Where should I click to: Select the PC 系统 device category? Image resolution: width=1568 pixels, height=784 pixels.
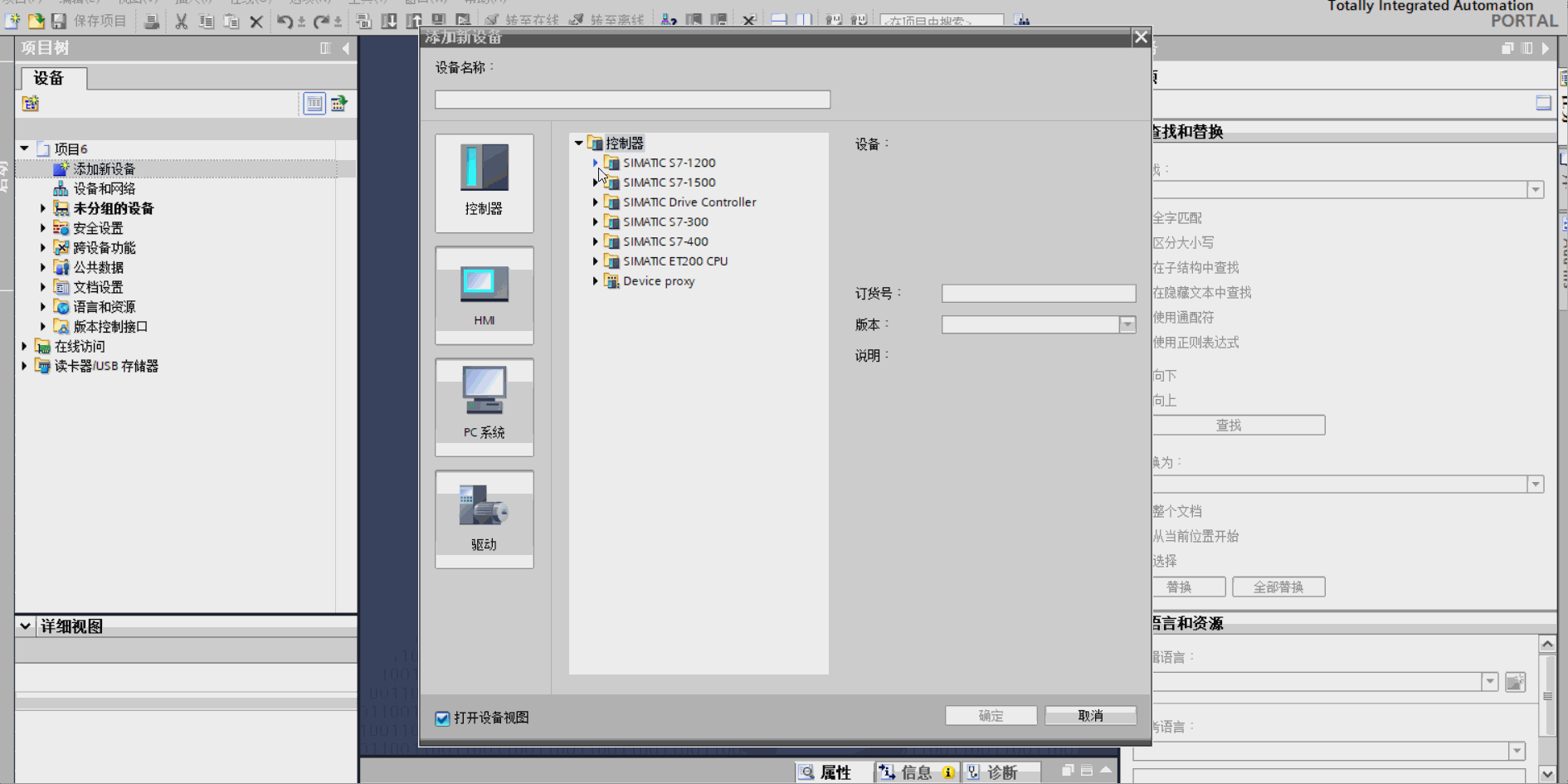coord(484,407)
